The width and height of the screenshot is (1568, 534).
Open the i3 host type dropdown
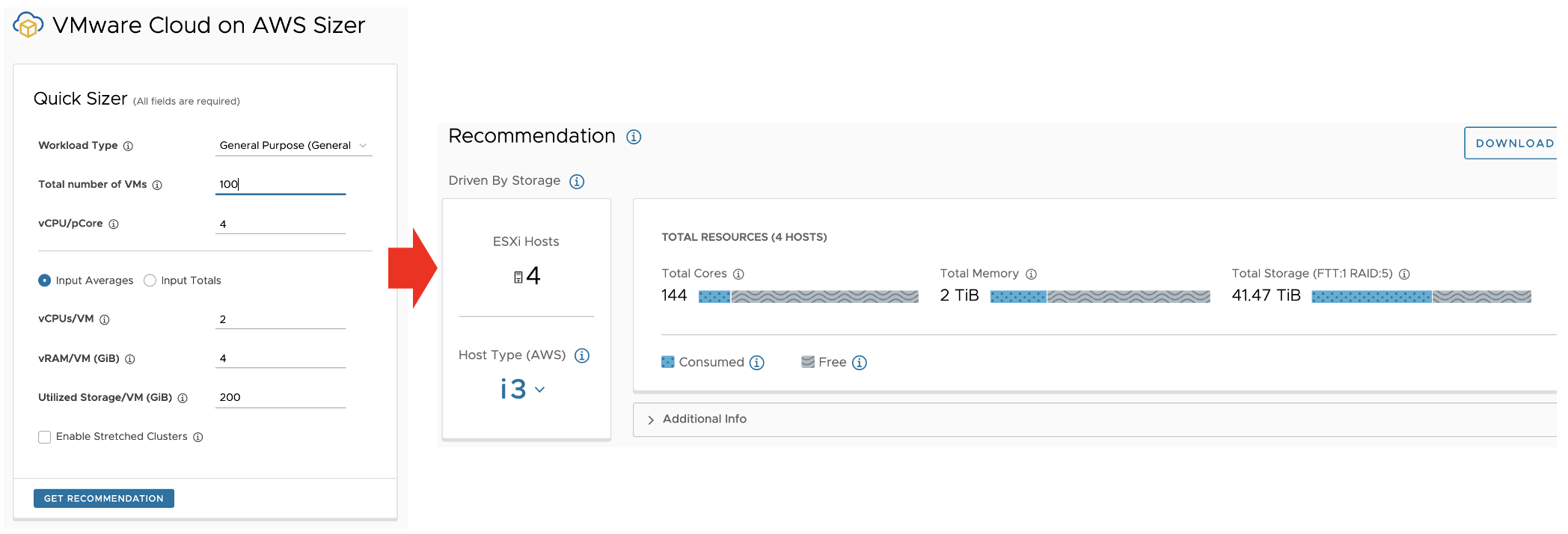tap(522, 389)
